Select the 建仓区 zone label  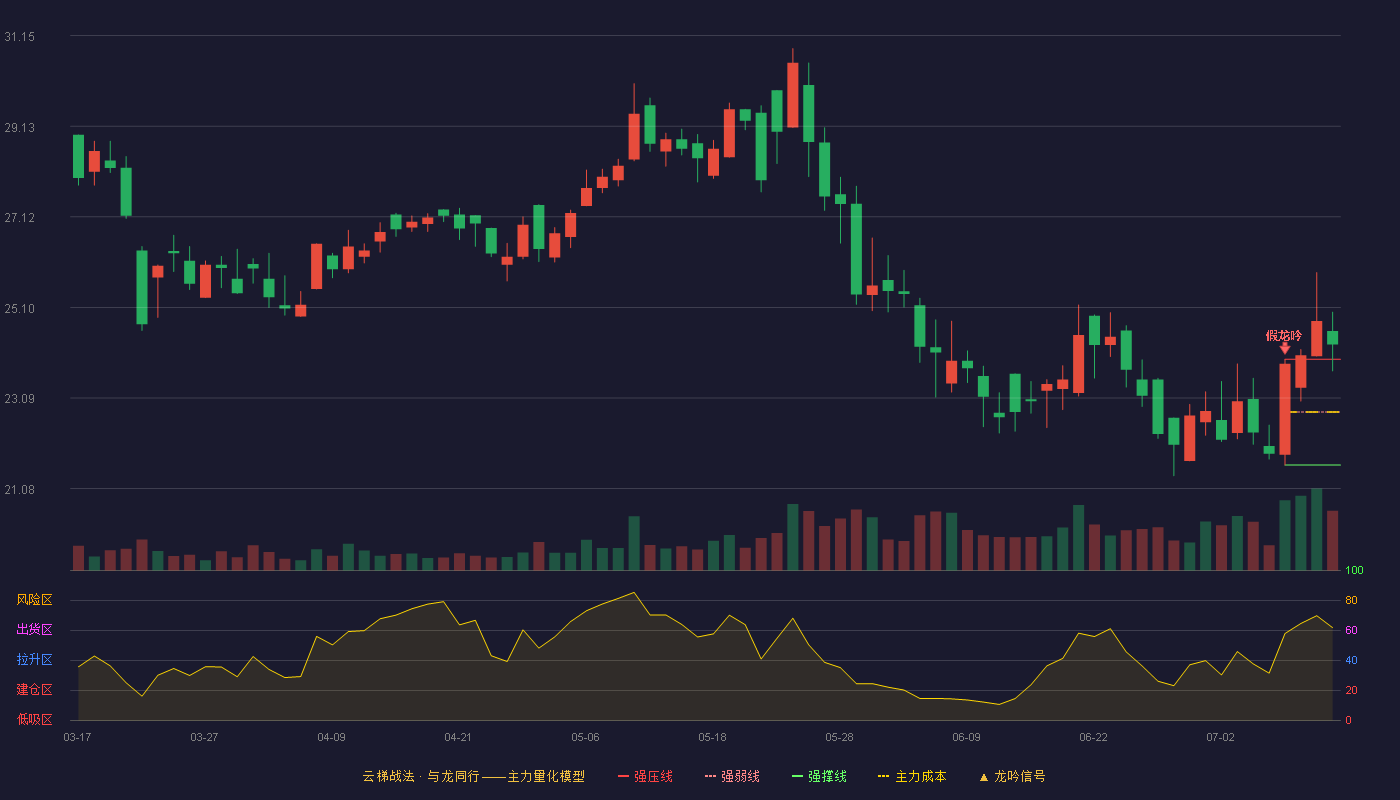(34, 690)
